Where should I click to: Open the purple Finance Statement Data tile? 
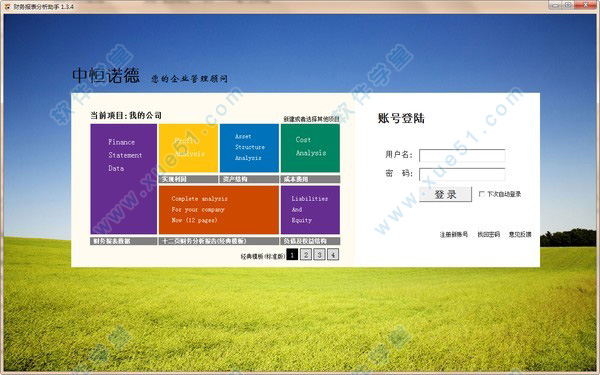pyautogui.click(x=124, y=179)
